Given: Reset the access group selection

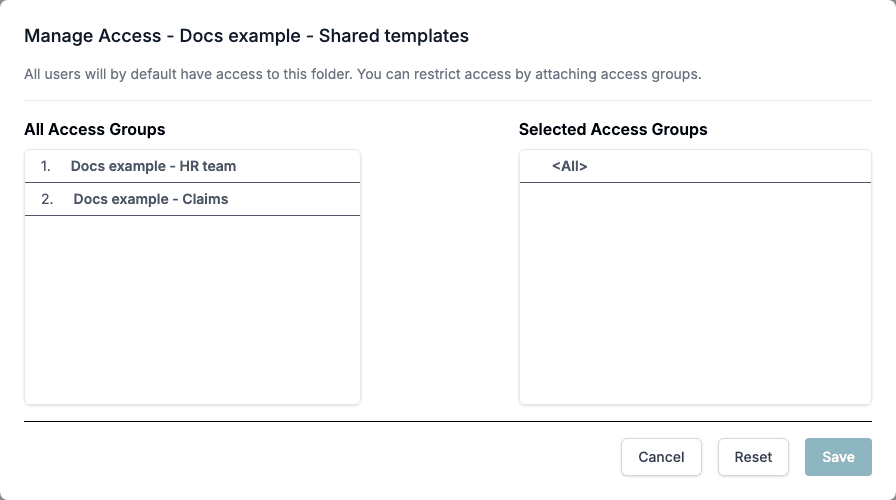Looking at the screenshot, I should pyautogui.click(x=753, y=457).
